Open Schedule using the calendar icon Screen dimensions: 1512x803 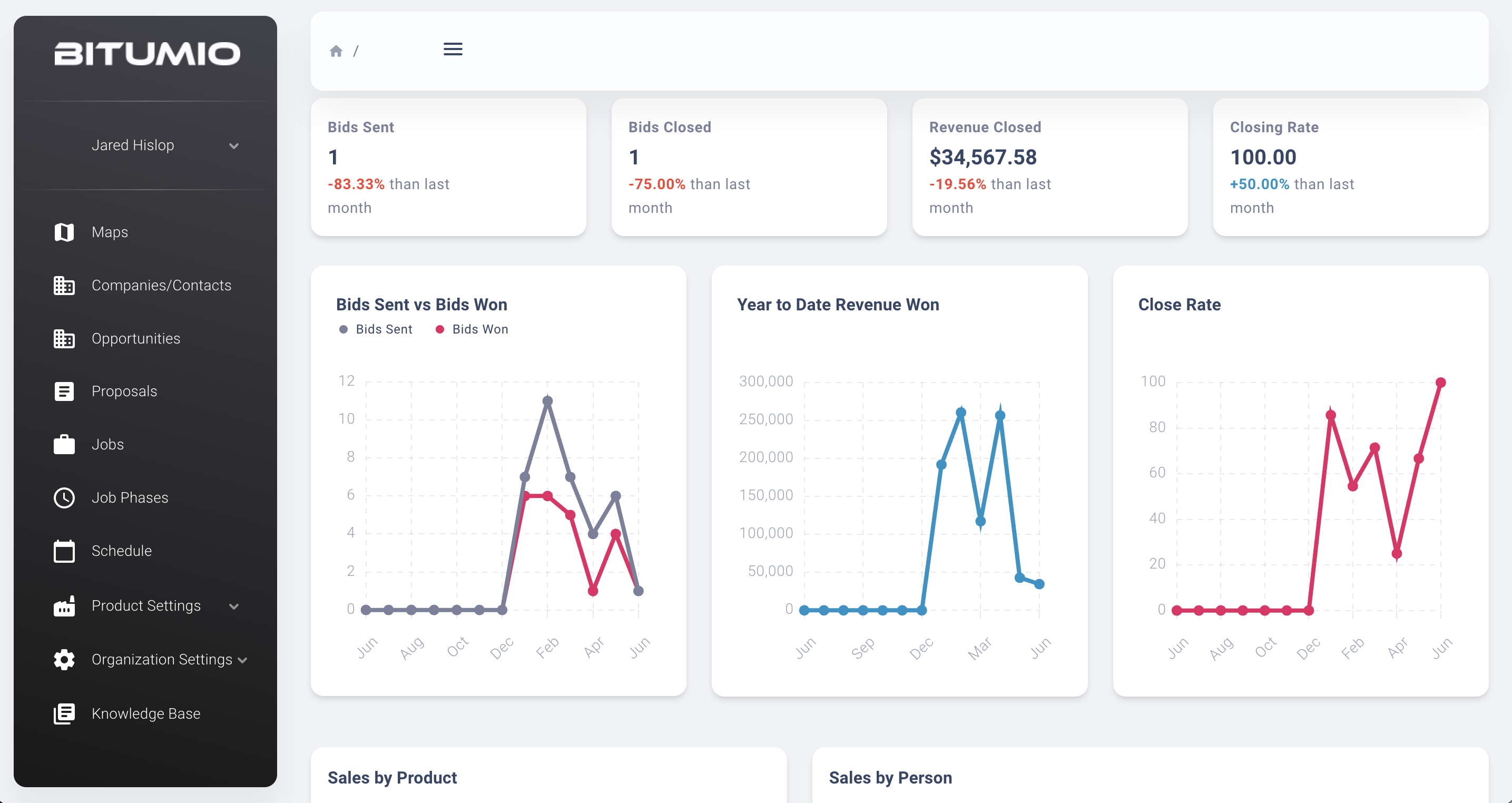(x=63, y=551)
